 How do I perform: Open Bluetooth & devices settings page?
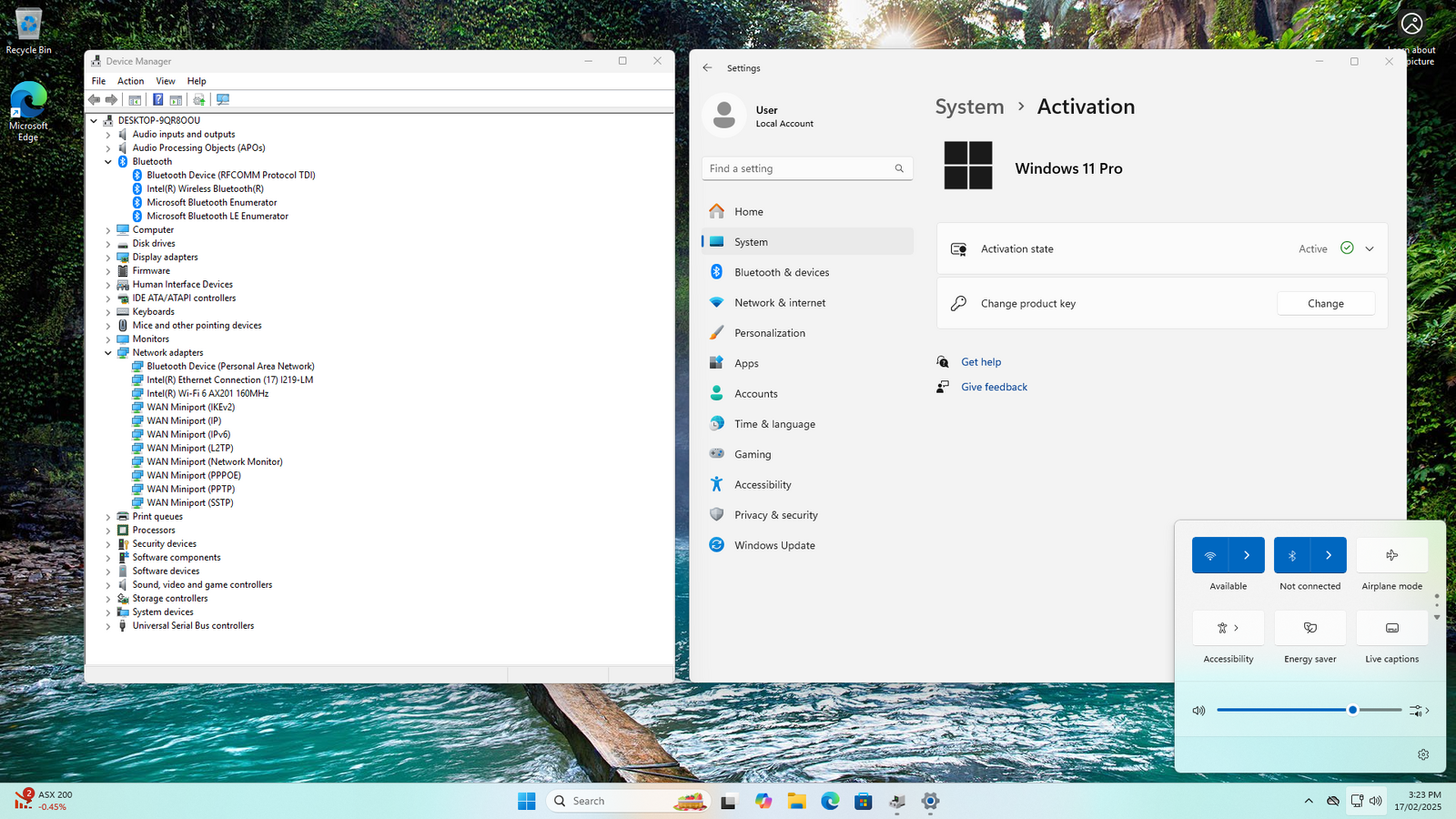point(807,272)
